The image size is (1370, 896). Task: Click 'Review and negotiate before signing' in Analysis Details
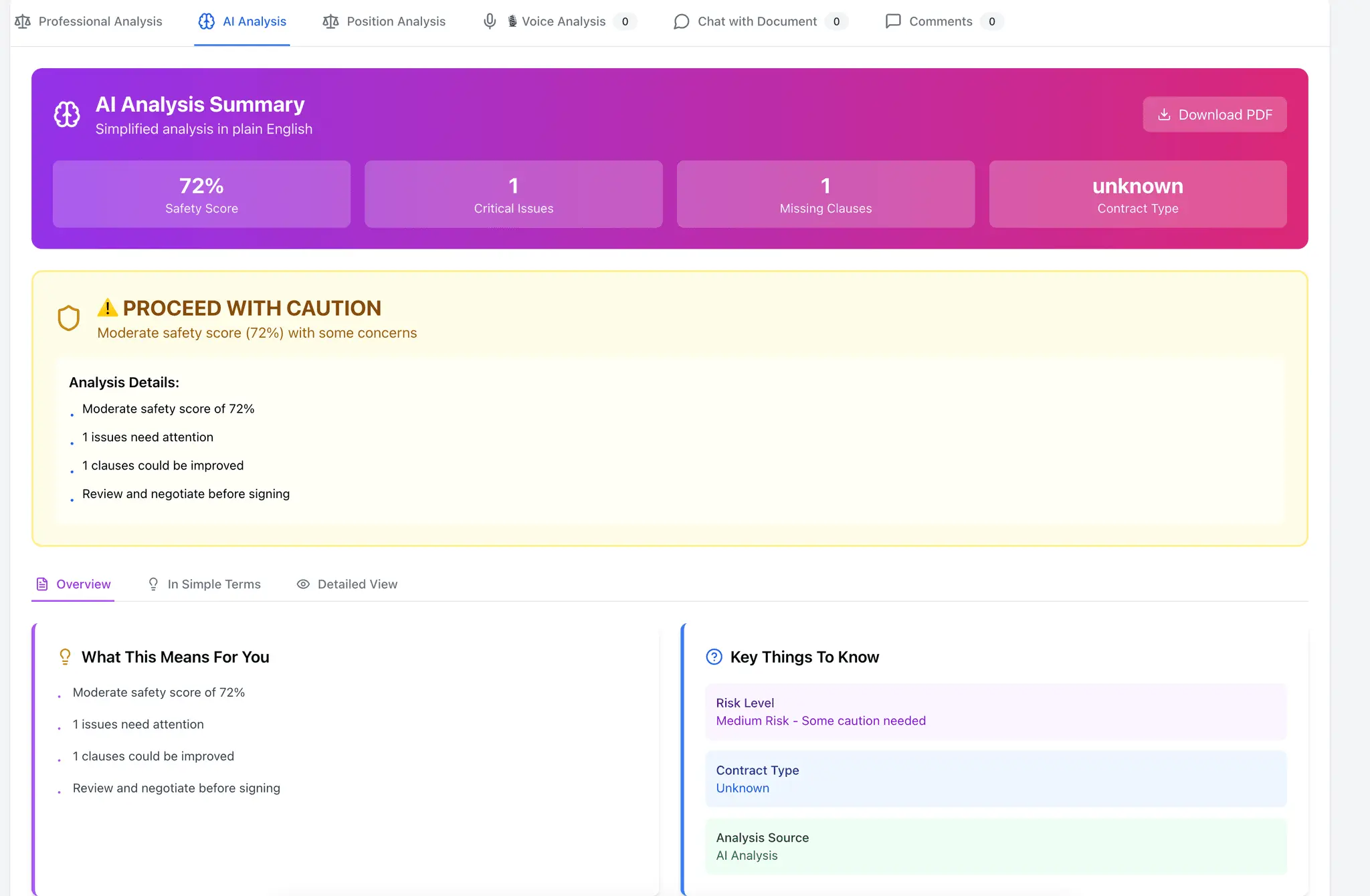click(186, 494)
